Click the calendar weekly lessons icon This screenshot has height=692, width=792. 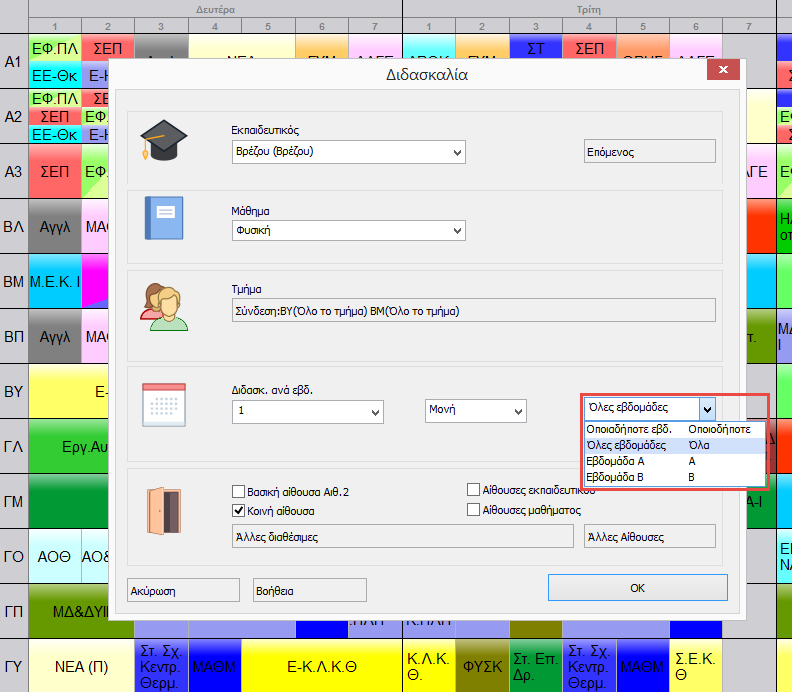tap(163, 403)
